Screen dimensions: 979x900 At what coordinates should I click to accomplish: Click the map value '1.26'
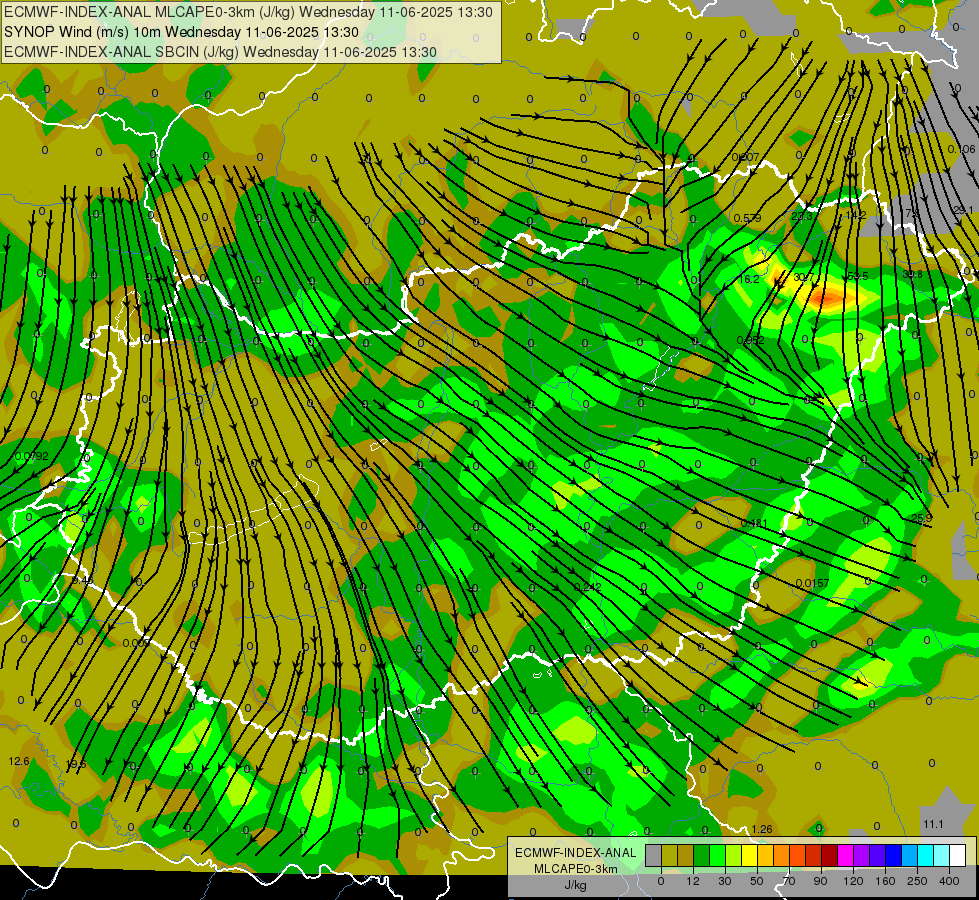(762, 829)
